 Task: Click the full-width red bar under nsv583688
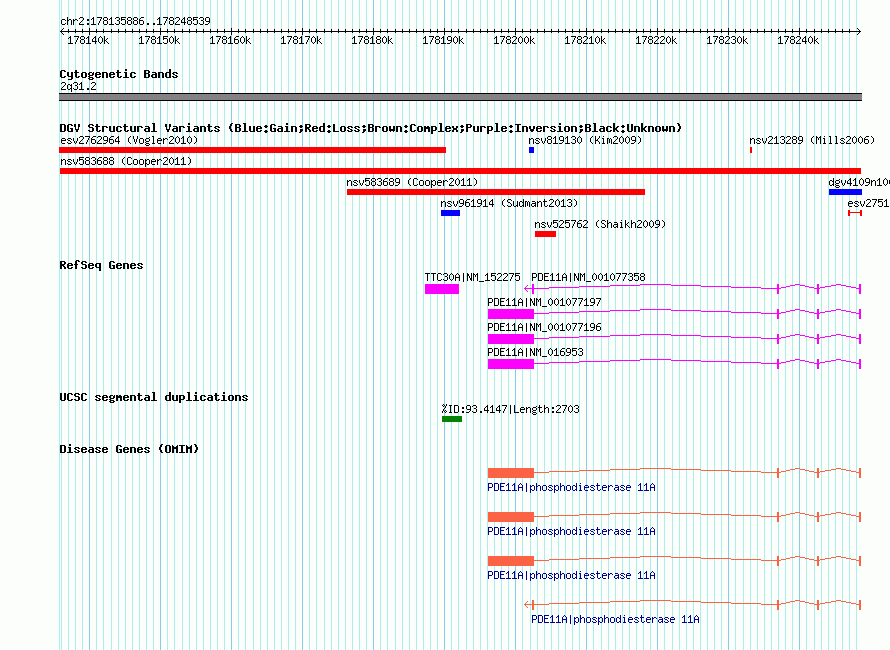[x=460, y=171]
